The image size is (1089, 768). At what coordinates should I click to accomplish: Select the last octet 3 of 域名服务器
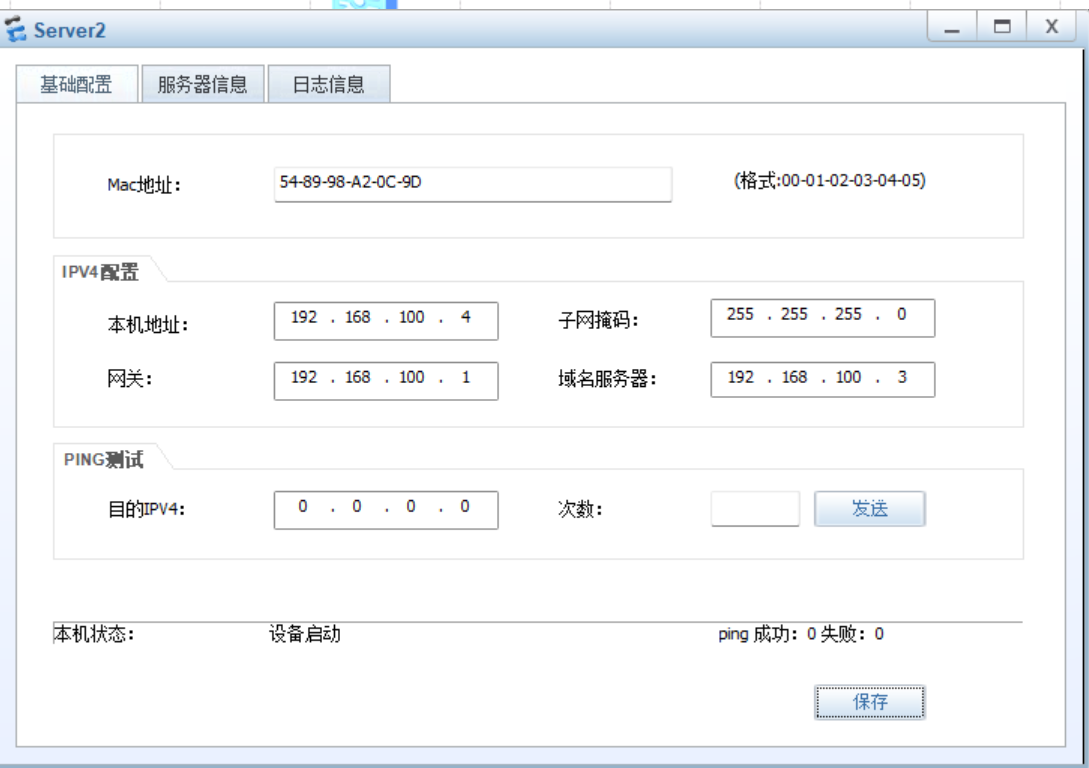click(902, 377)
